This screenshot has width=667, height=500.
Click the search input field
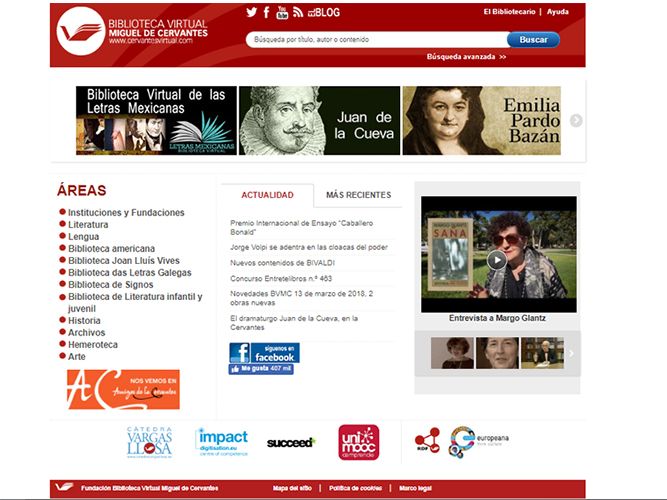coord(375,39)
